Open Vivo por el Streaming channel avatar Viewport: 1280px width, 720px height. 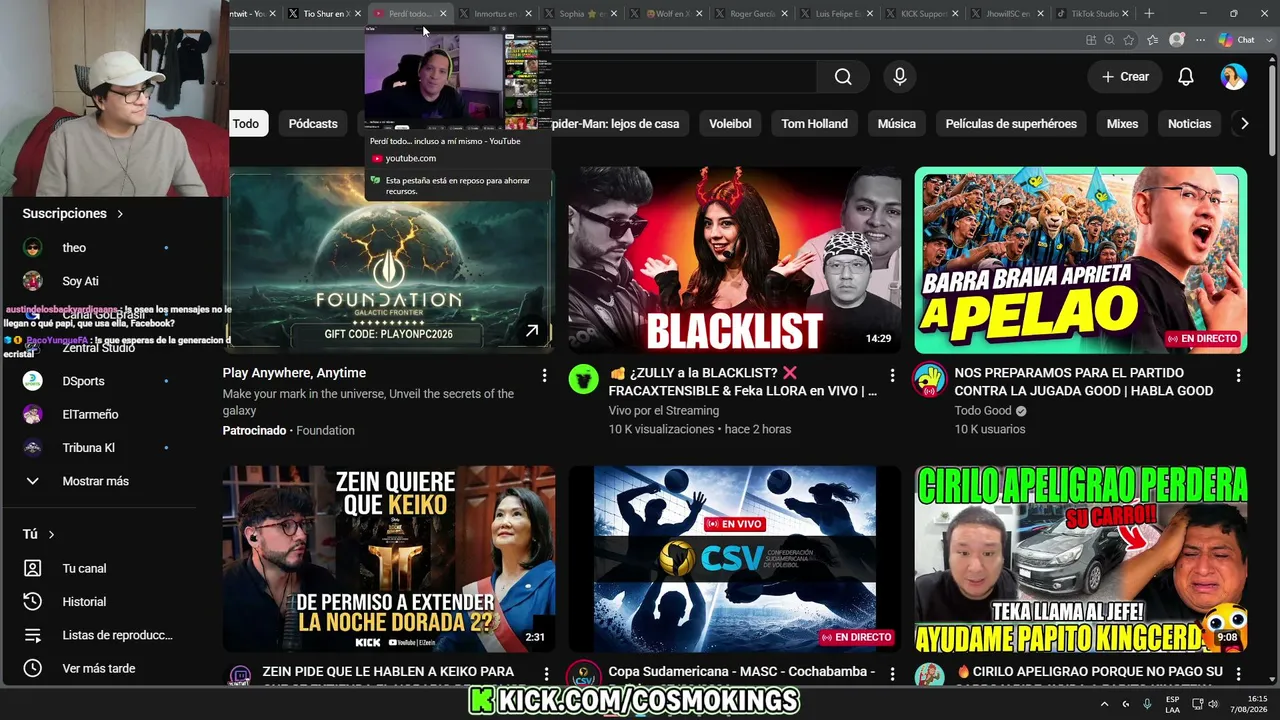pyautogui.click(x=584, y=379)
